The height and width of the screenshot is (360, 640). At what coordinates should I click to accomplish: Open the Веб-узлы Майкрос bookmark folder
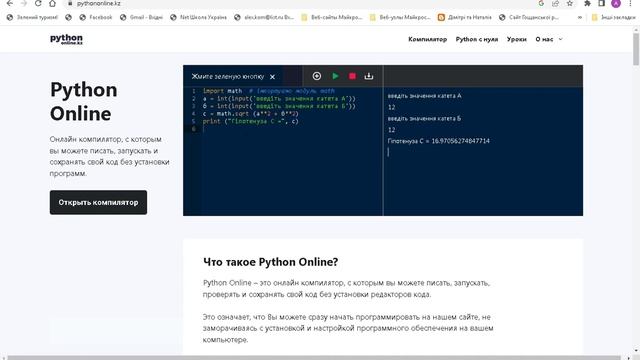400,17
